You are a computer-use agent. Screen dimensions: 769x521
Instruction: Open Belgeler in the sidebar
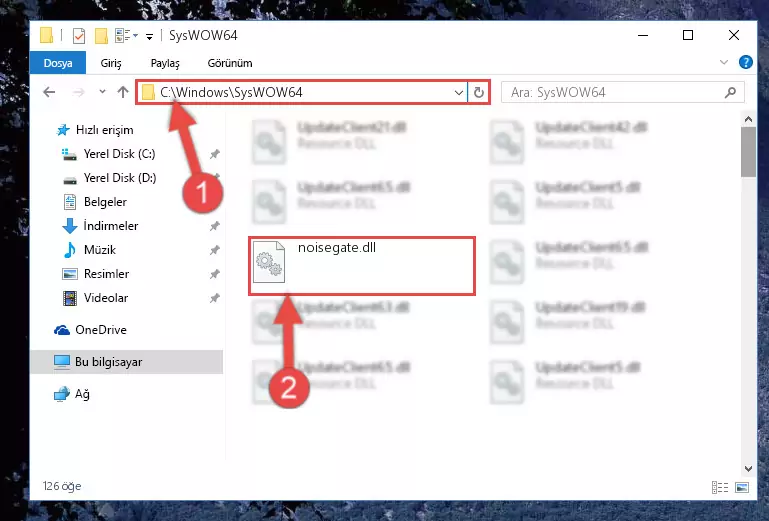(x=105, y=202)
